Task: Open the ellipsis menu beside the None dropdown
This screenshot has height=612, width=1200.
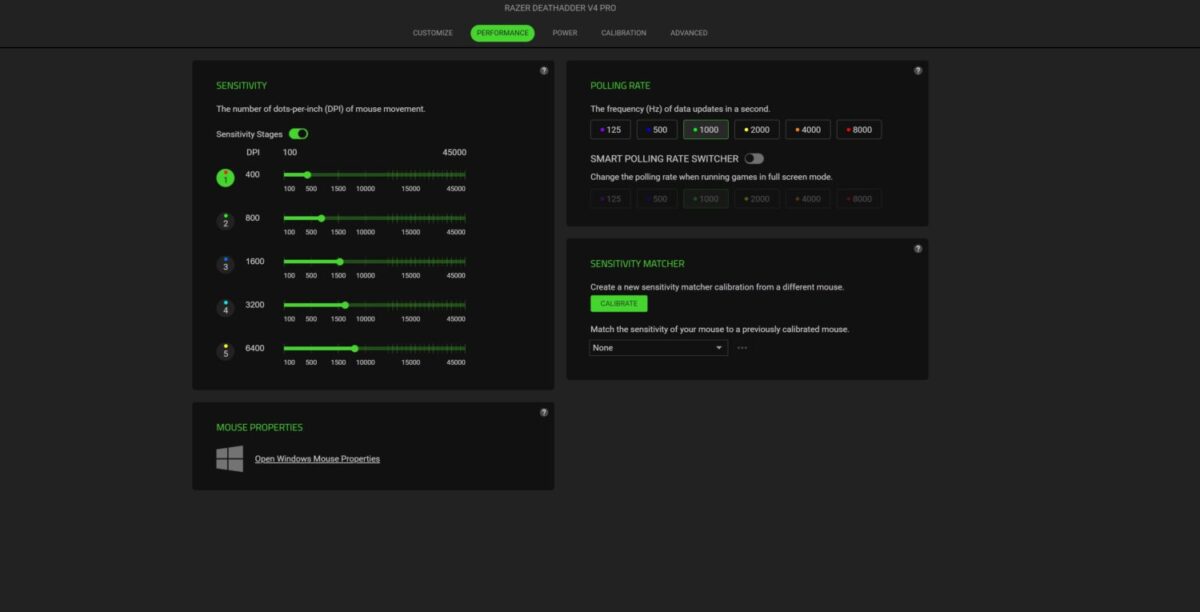Action: [742, 348]
